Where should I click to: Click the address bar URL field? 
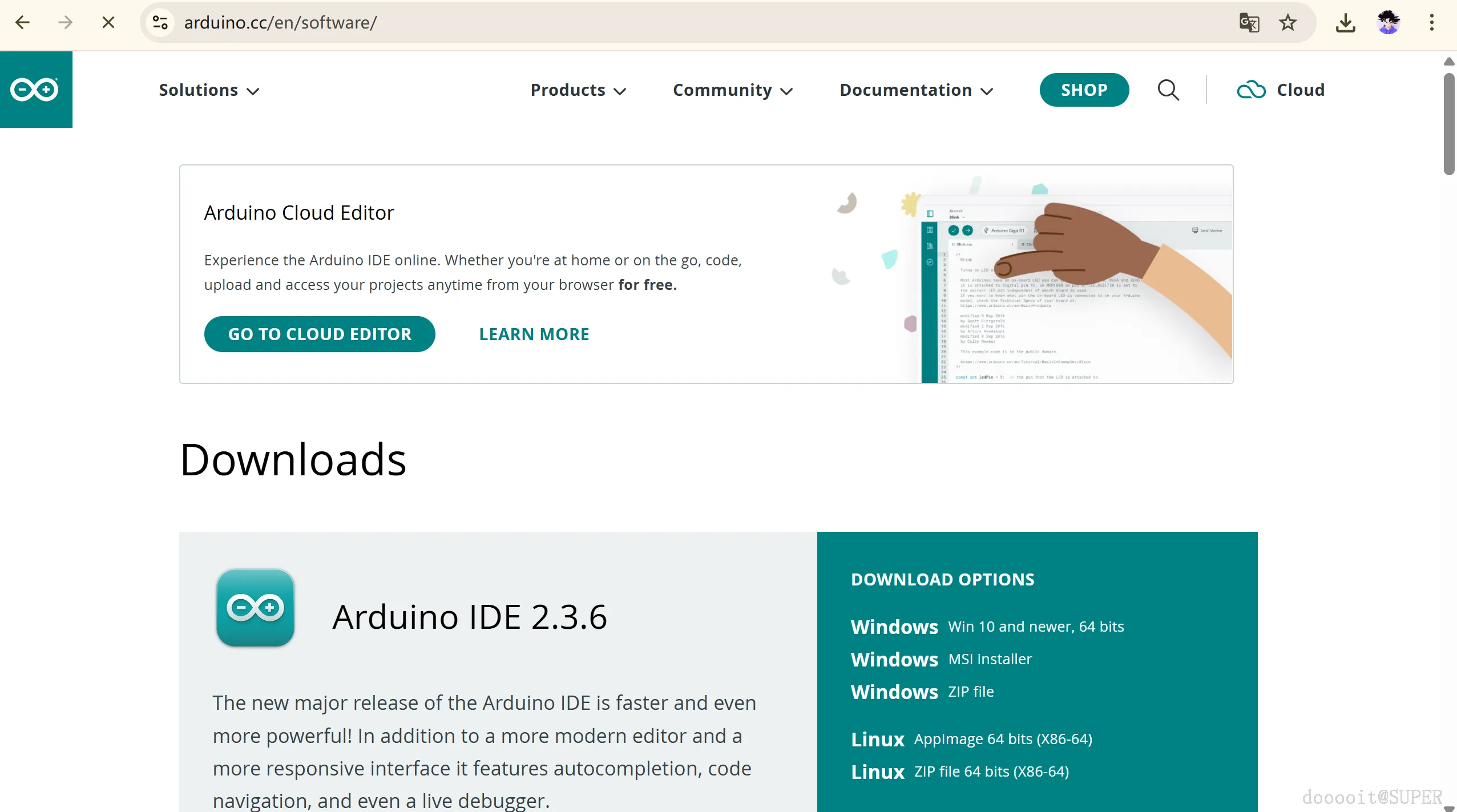coord(685,23)
